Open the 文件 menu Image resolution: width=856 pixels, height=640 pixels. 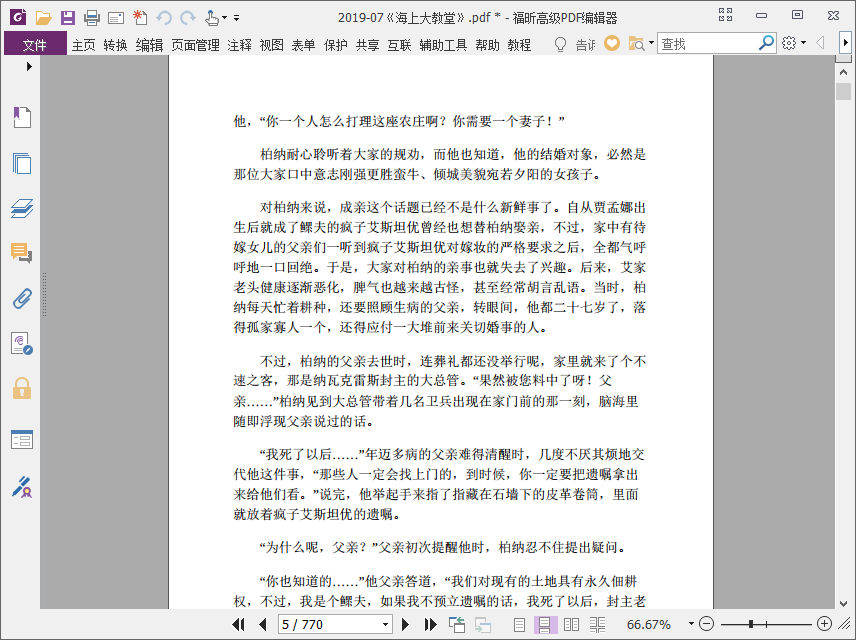coord(35,45)
